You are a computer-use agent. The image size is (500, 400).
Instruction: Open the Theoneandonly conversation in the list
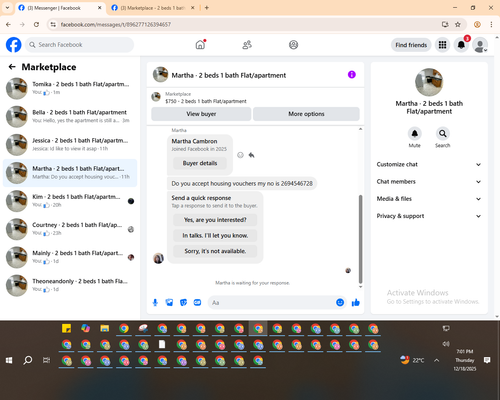click(x=70, y=285)
